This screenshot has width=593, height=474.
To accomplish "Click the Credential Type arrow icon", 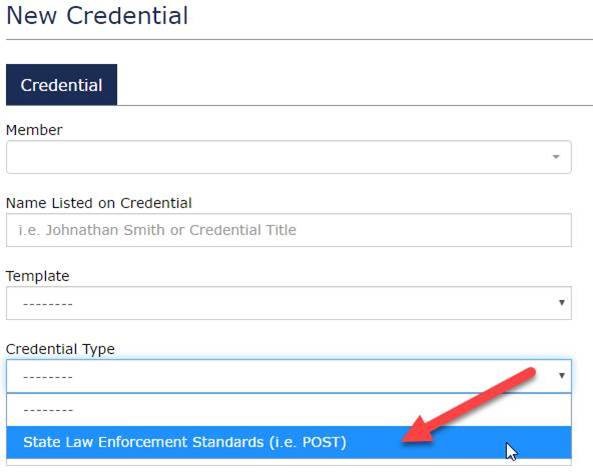I will pyautogui.click(x=562, y=375).
